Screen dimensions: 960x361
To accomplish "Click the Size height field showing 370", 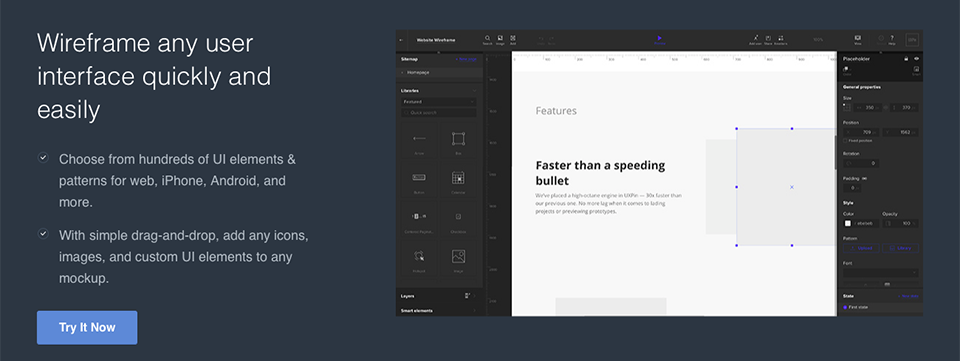I will pos(905,108).
